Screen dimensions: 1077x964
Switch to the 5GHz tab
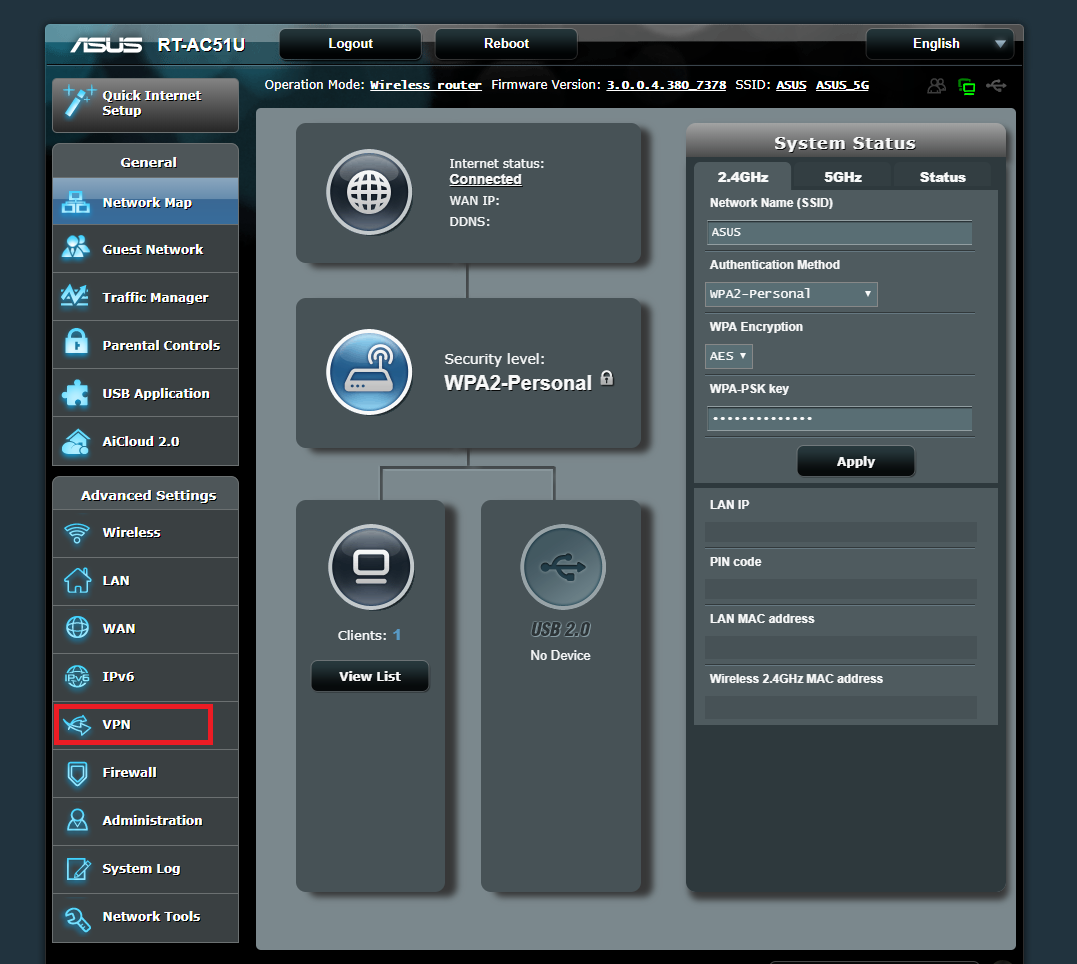tap(842, 177)
